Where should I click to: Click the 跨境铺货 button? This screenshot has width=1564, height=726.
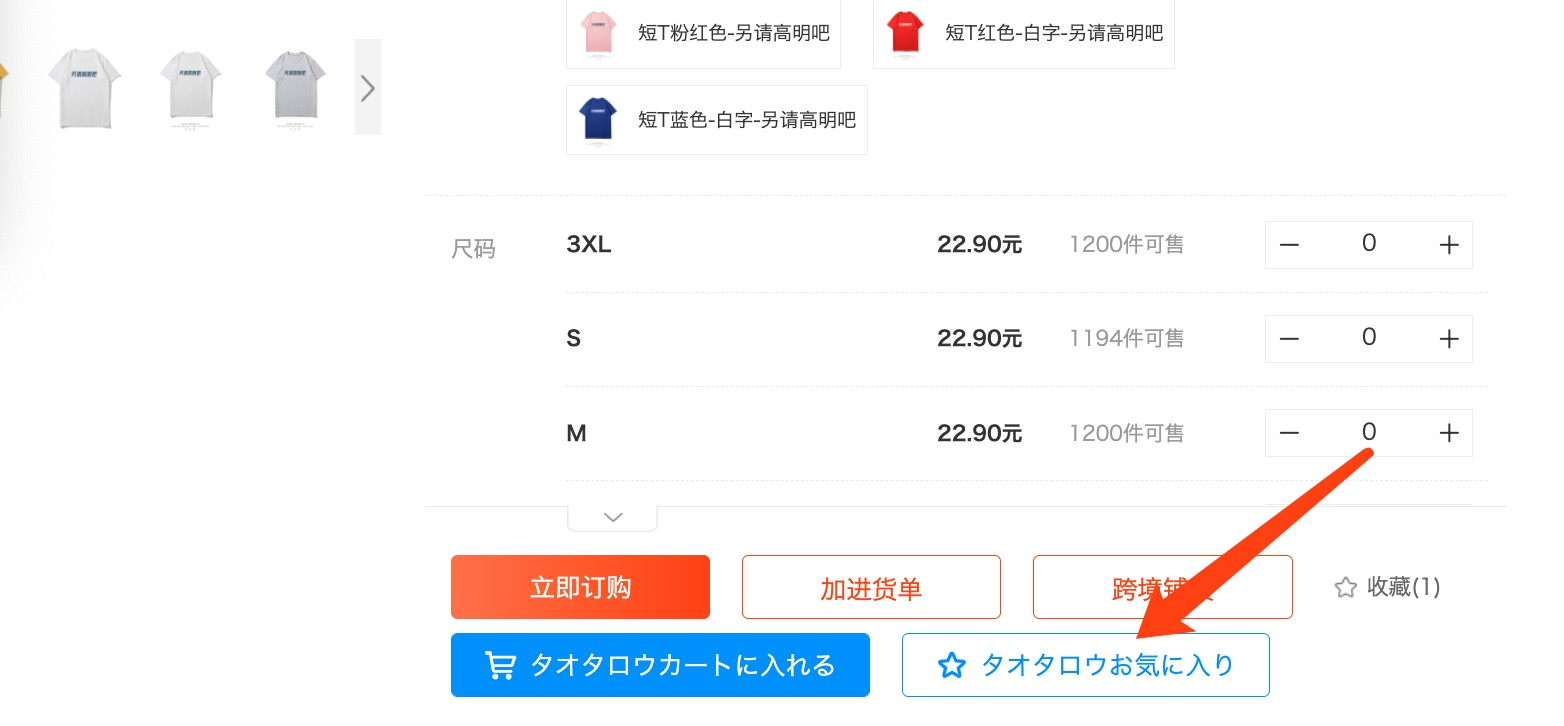(x=1162, y=588)
